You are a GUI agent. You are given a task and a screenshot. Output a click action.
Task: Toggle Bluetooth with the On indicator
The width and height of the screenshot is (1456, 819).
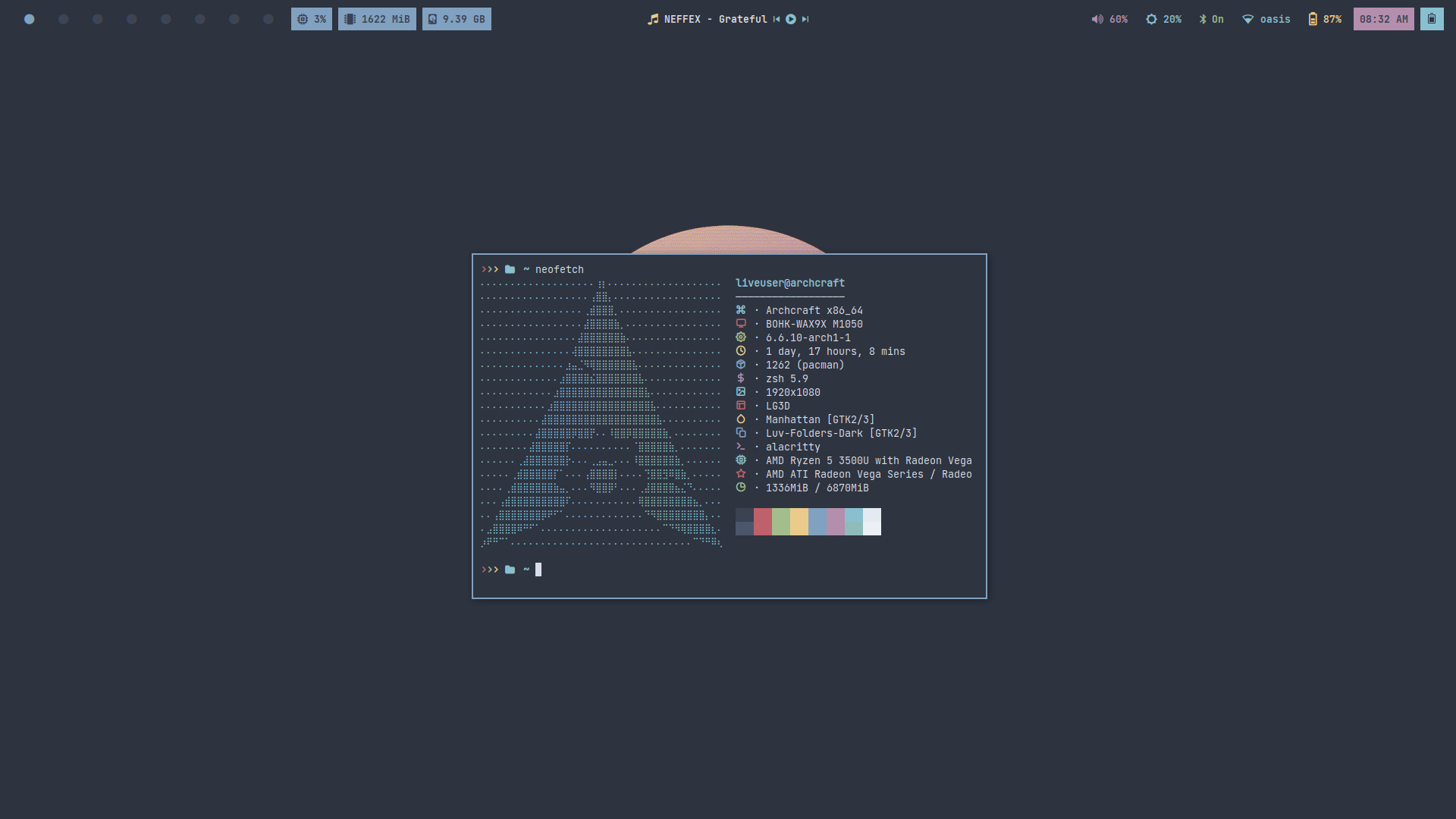pos(1211,19)
